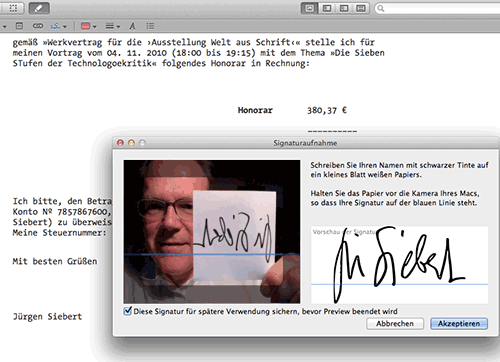This screenshot has width=500, height=362.
Task: Toggle the annotation pencil edit toolbar button
Action: coord(39,8)
